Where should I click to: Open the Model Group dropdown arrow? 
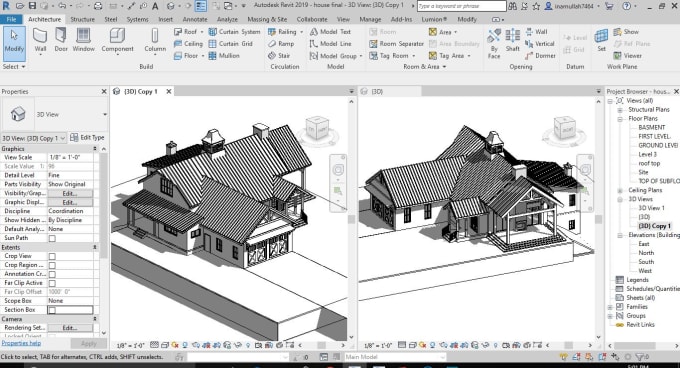(x=361, y=56)
